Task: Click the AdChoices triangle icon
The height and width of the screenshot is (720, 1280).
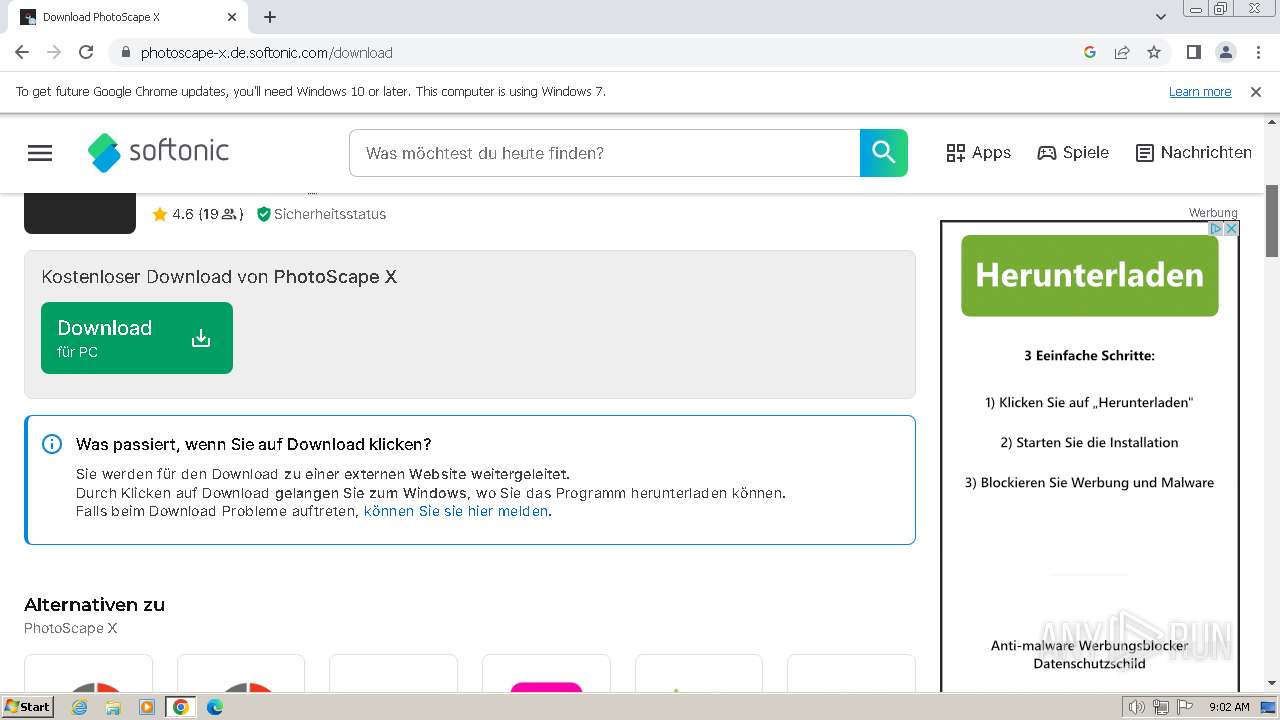Action: click(x=1217, y=229)
